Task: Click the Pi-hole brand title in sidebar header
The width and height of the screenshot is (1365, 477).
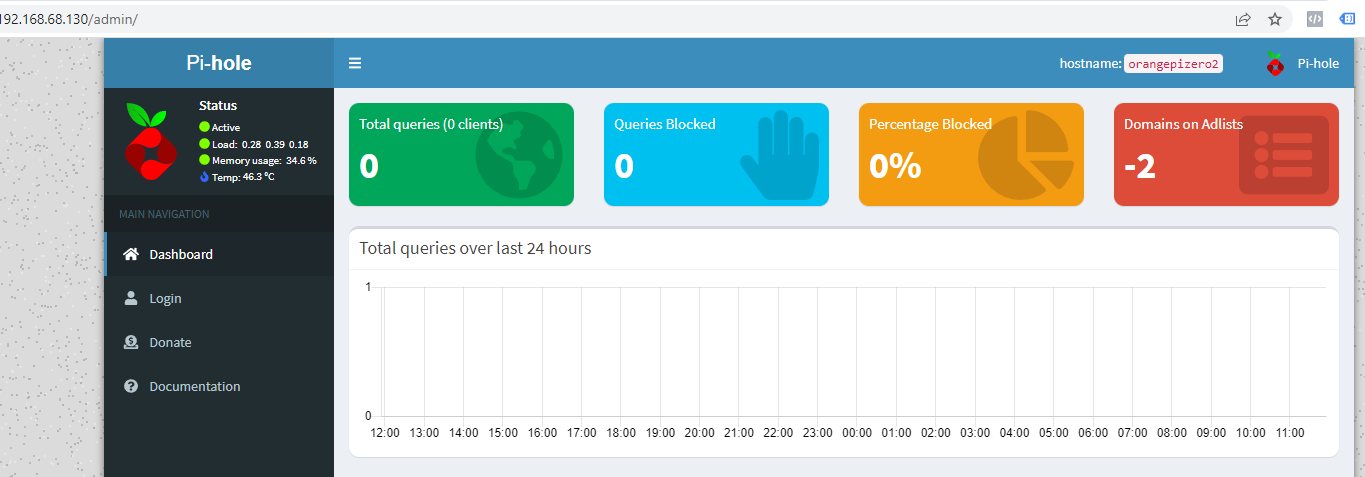Action: coord(219,63)
